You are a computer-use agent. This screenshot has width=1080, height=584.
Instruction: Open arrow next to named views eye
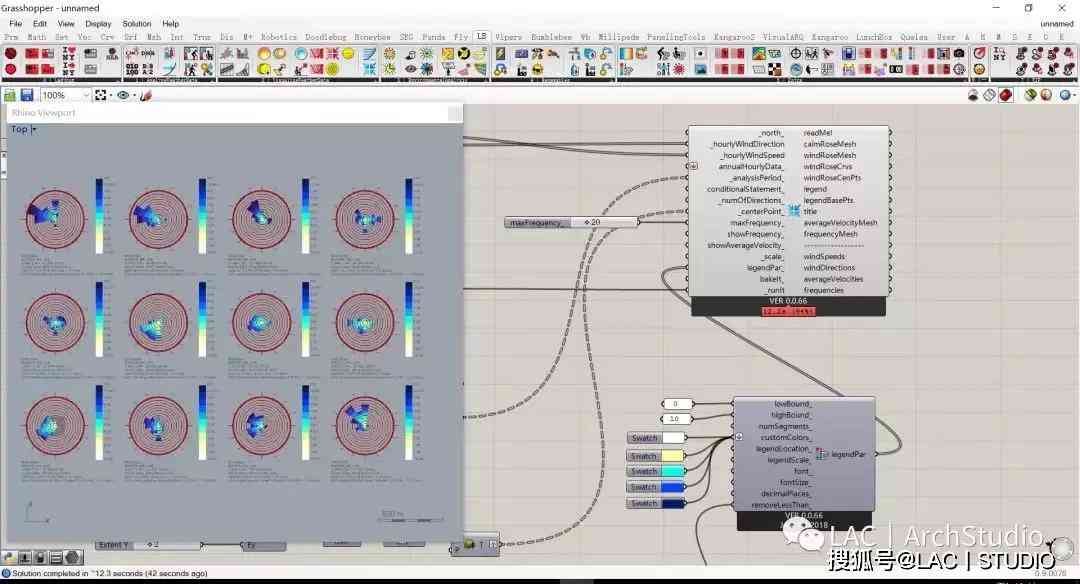(134, 95)
